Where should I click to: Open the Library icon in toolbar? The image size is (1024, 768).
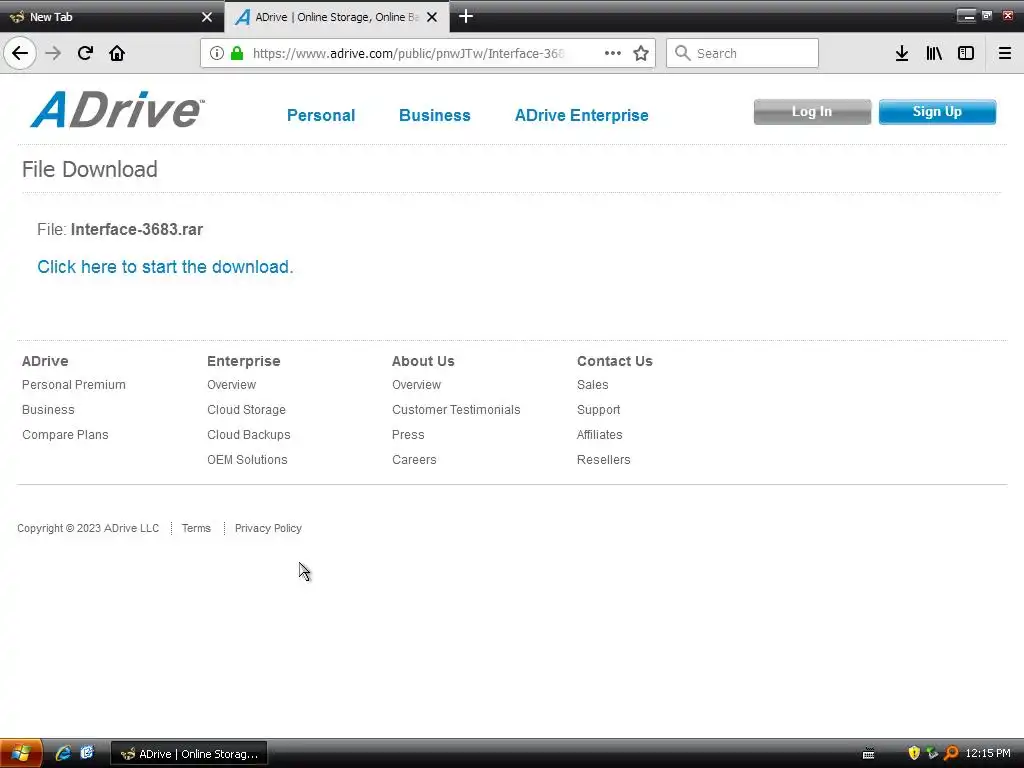click(x=934, y=53)
